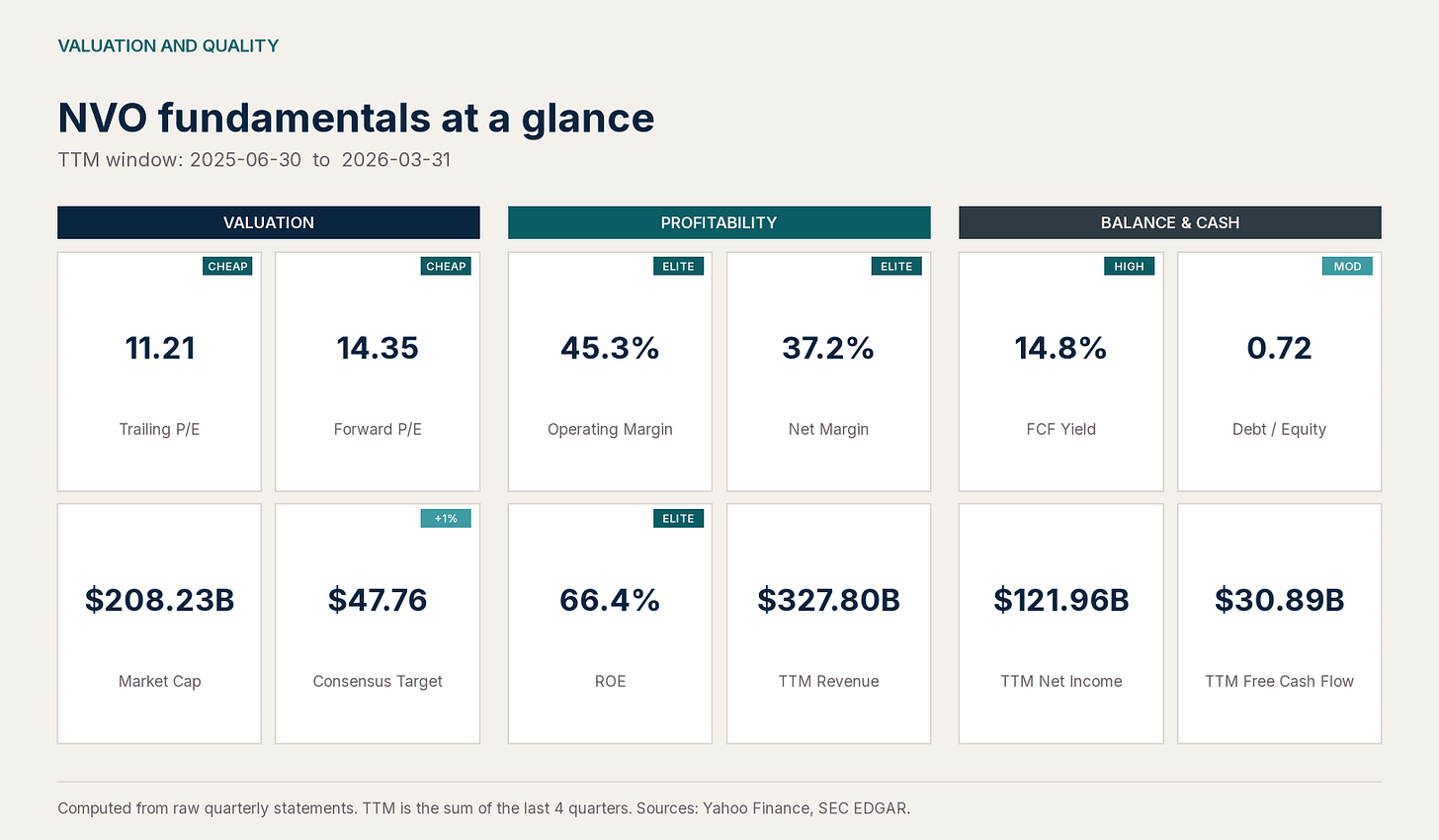Select the TTM Net Income $121.96B card
This screenshot has height=840, width=1439.
click(1060, 624)
